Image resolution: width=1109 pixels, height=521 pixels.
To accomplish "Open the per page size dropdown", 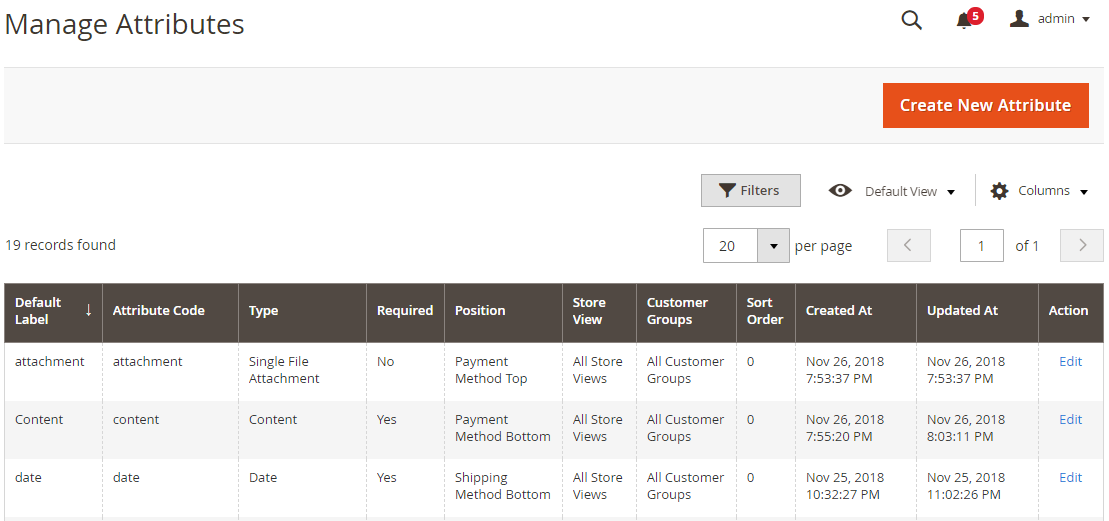I will (773, 246).
